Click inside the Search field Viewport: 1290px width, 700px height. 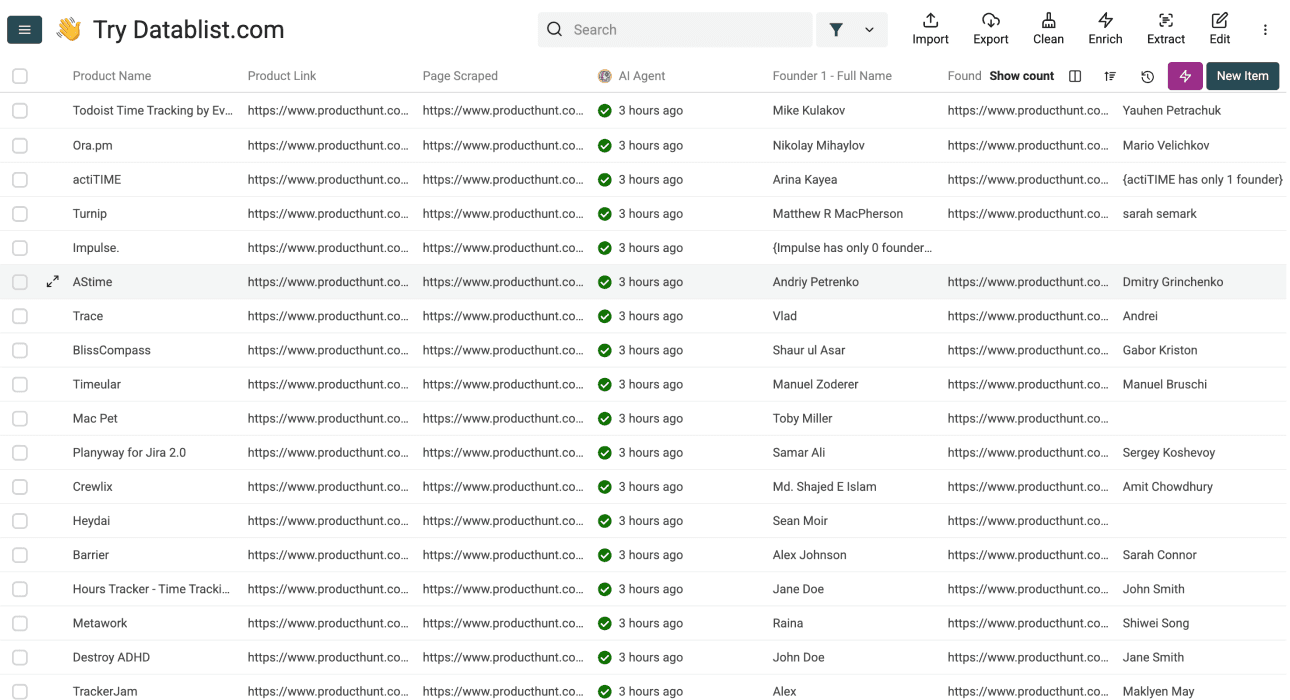[x=675, y=29]
